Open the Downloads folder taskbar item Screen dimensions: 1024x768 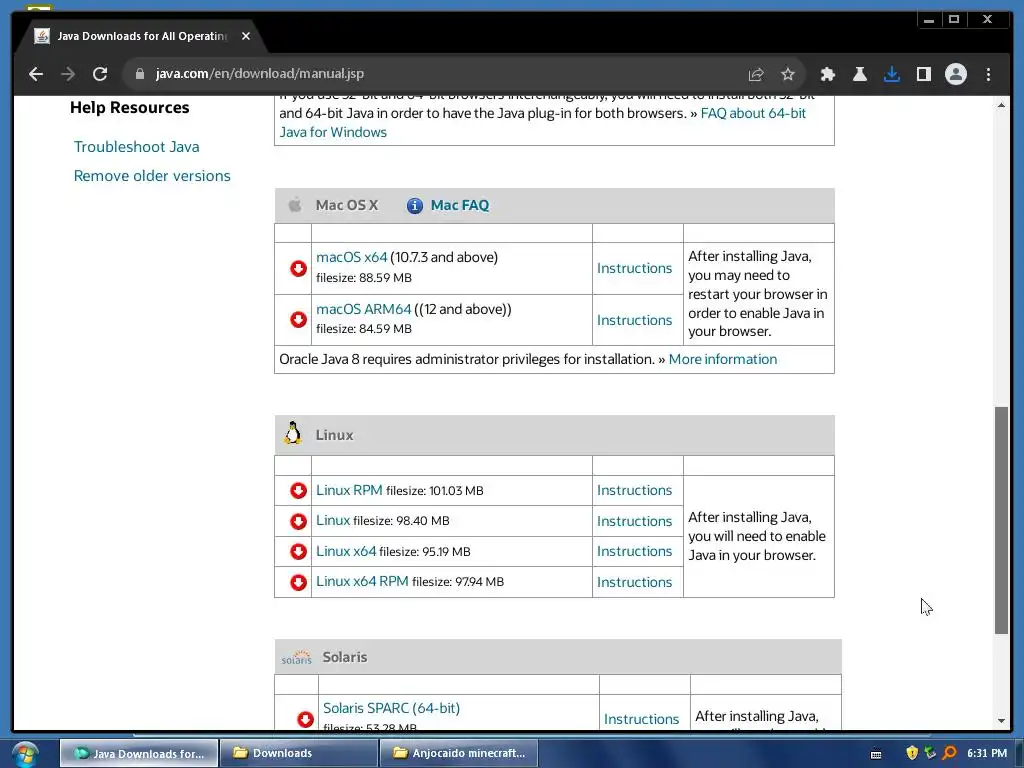298,753
